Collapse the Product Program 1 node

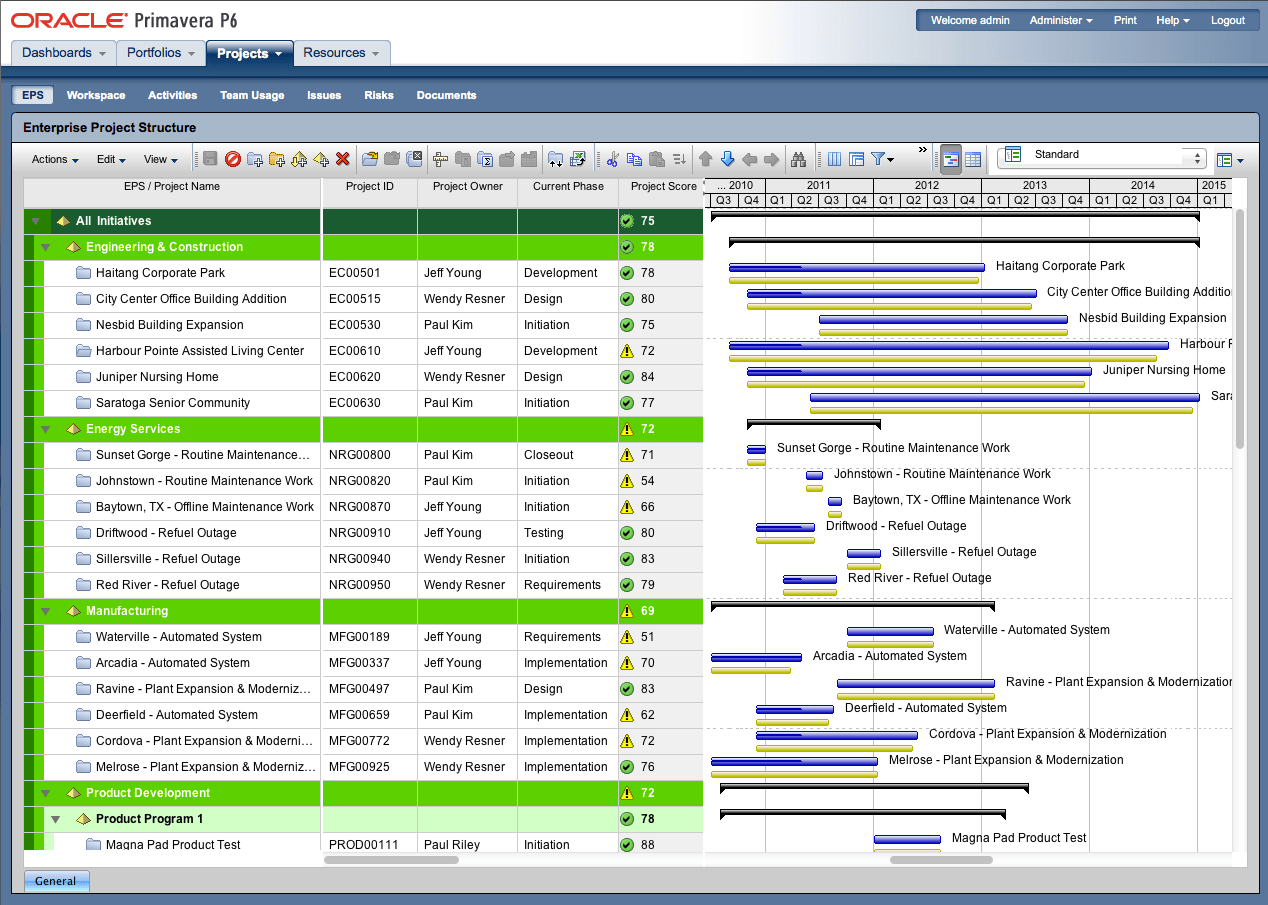pyautogui.click(x=56, y=819)
